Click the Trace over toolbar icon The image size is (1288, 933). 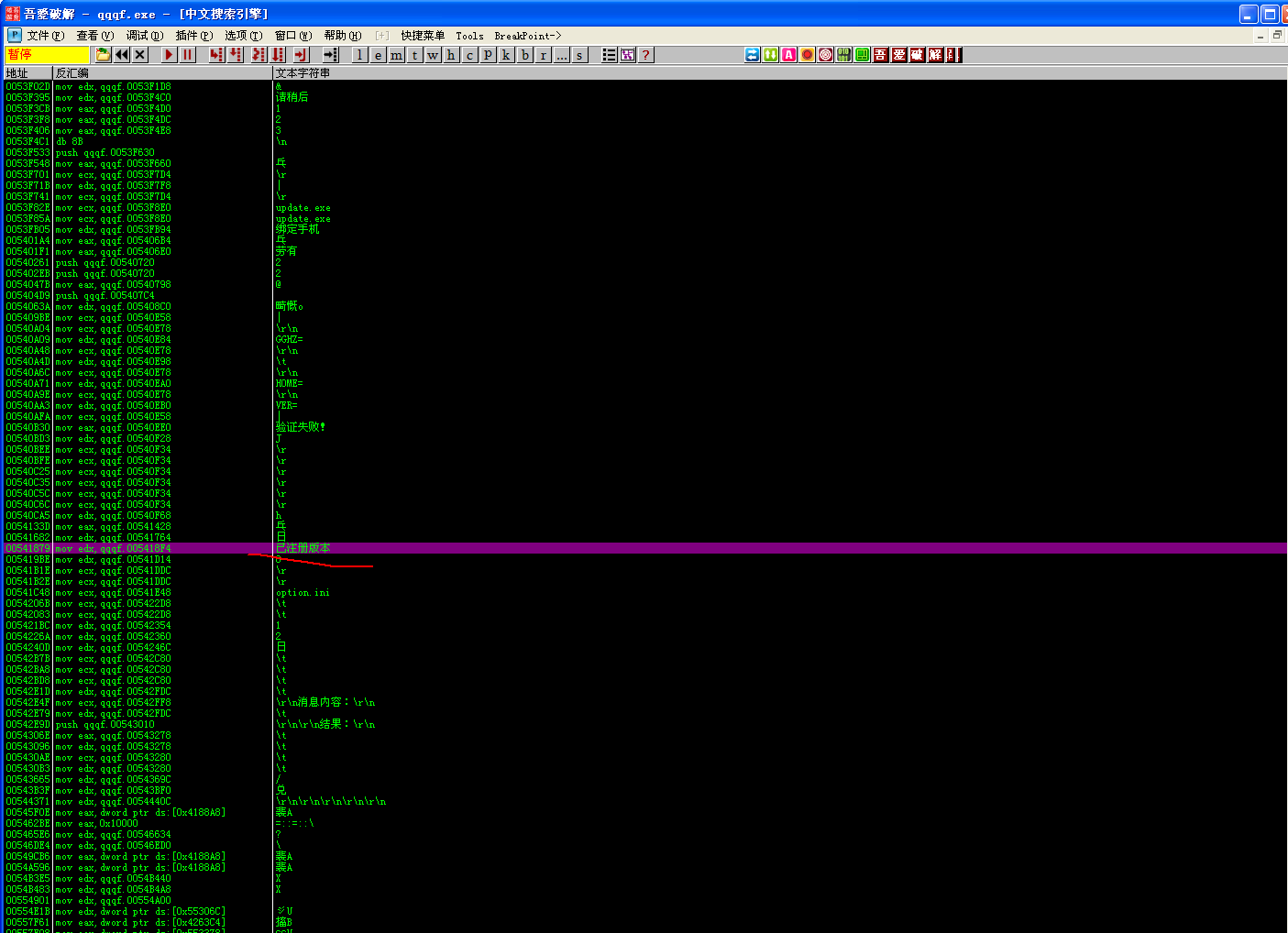(x=278, y=55)
